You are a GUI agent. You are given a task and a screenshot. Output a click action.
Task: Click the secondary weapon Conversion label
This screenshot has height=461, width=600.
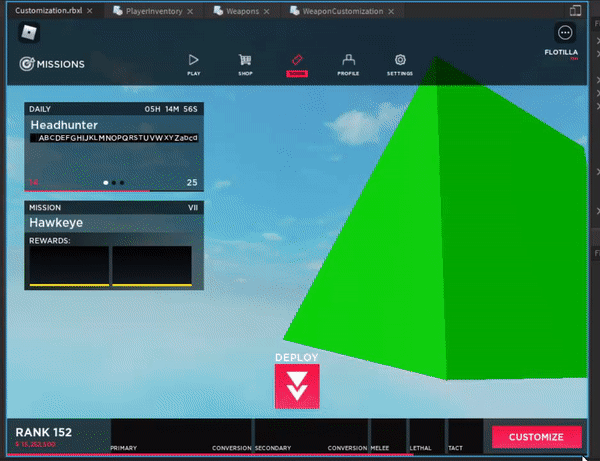click(x=347, y=448)
